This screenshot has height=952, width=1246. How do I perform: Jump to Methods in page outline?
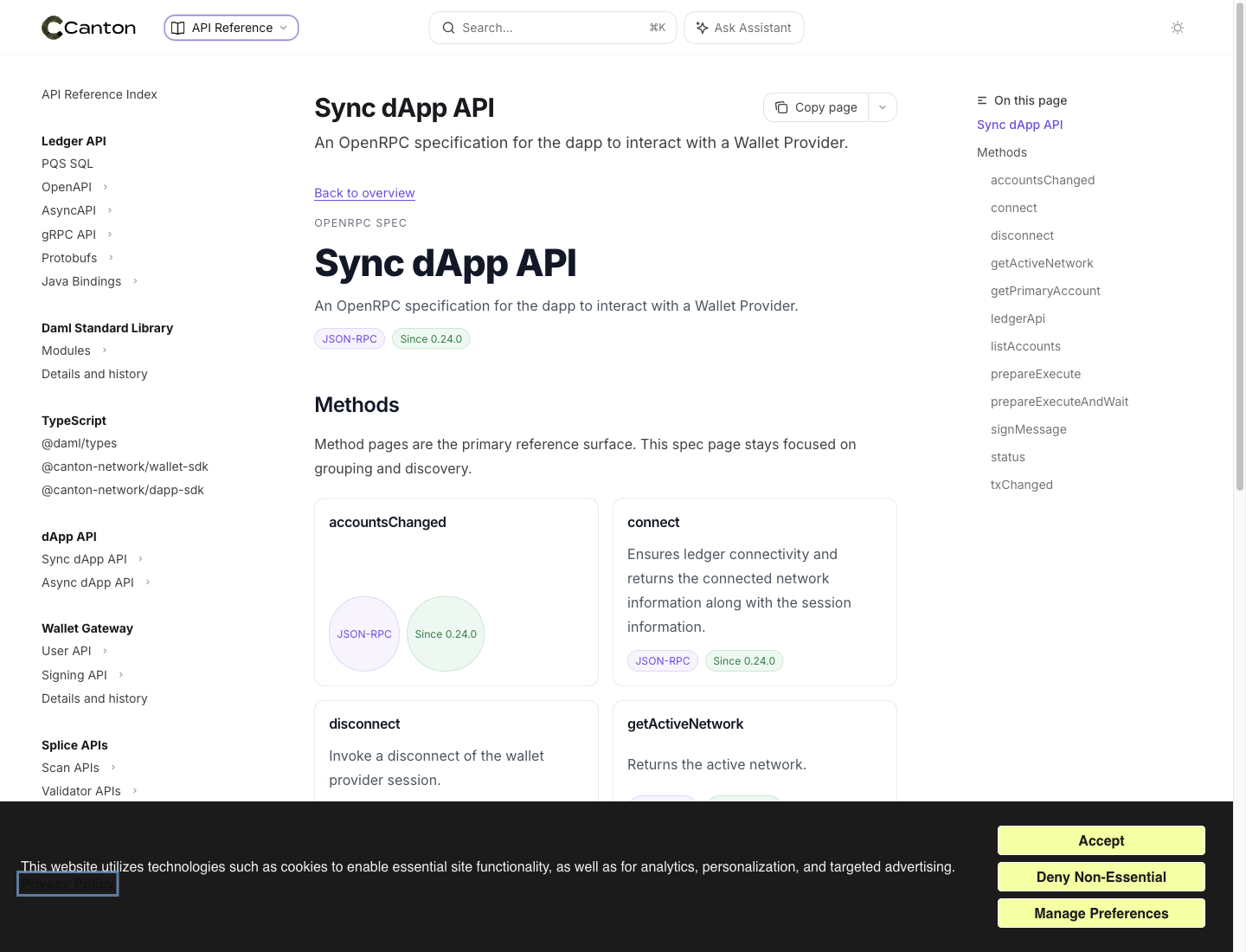[x=1002, y=152]
